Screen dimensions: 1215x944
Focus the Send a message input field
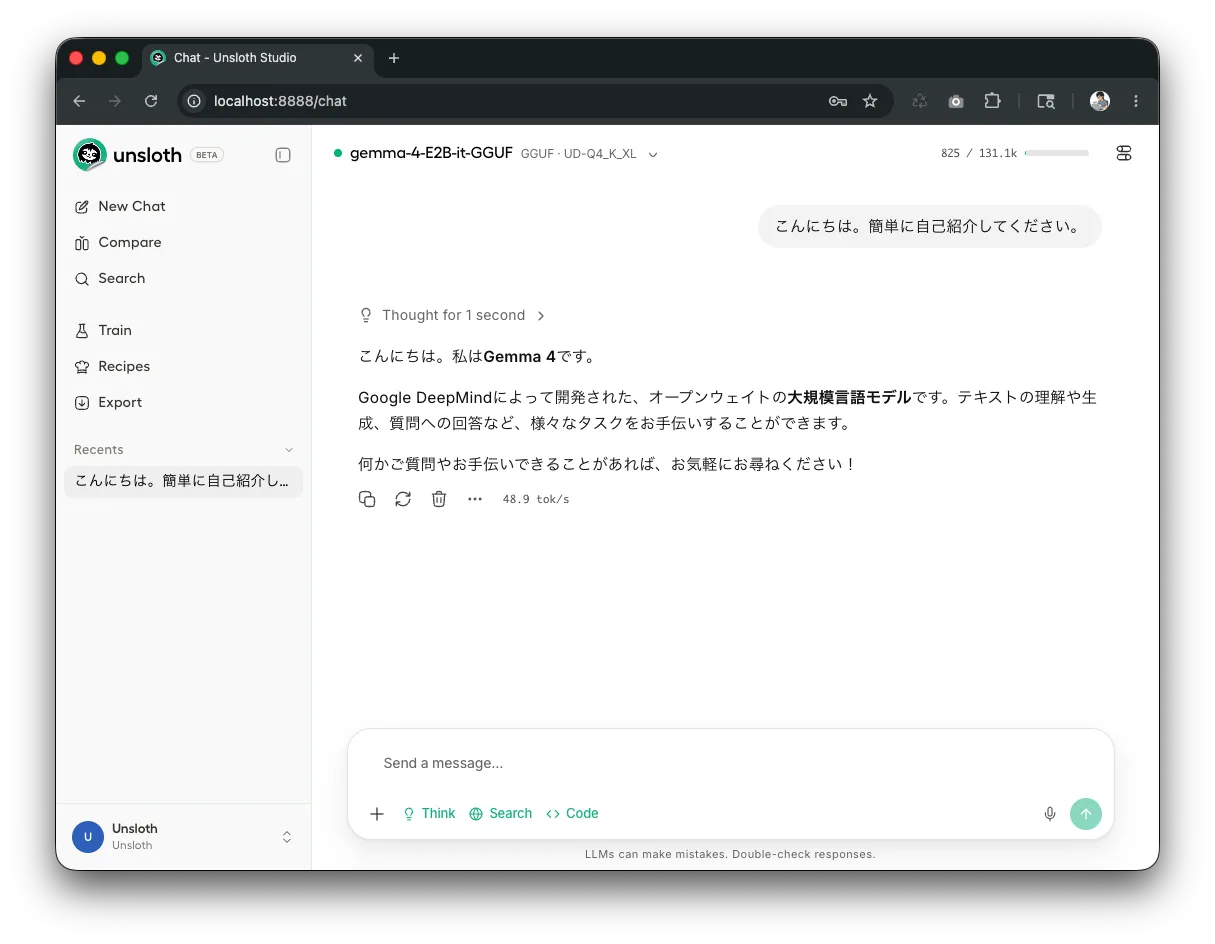click(x=730, y=763)
